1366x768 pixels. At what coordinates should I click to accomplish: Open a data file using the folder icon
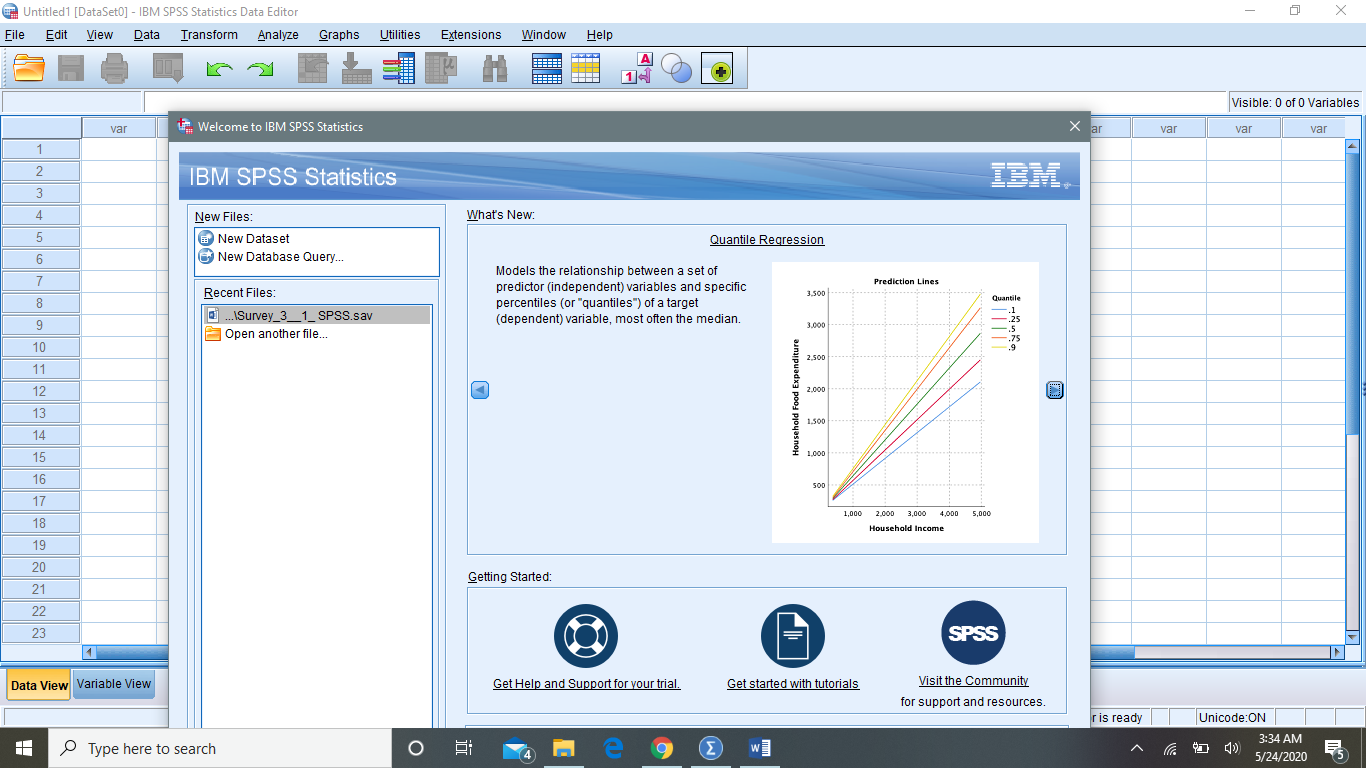coord(28,68)
